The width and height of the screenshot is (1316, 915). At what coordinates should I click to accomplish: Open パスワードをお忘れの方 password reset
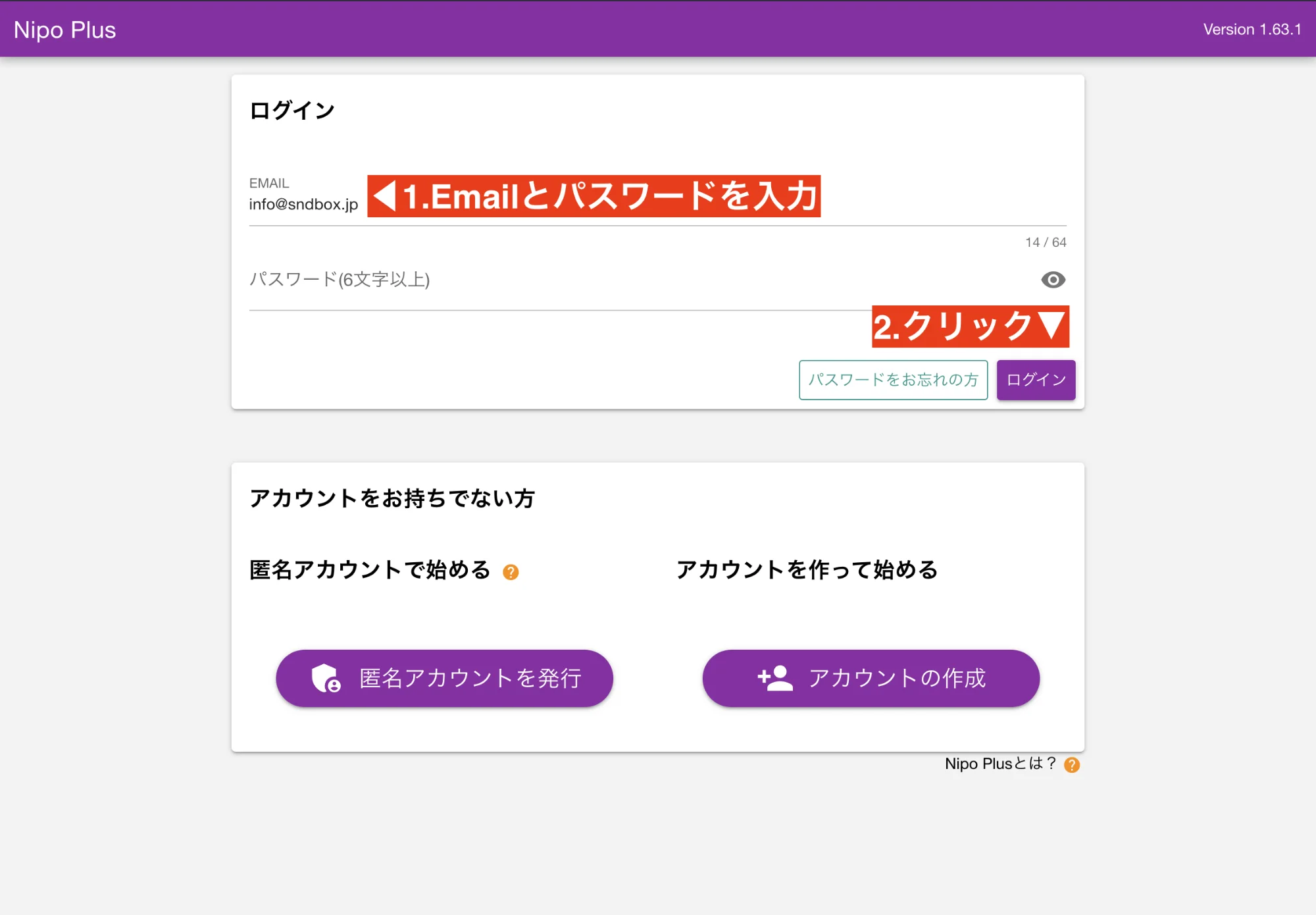point(893,380)
